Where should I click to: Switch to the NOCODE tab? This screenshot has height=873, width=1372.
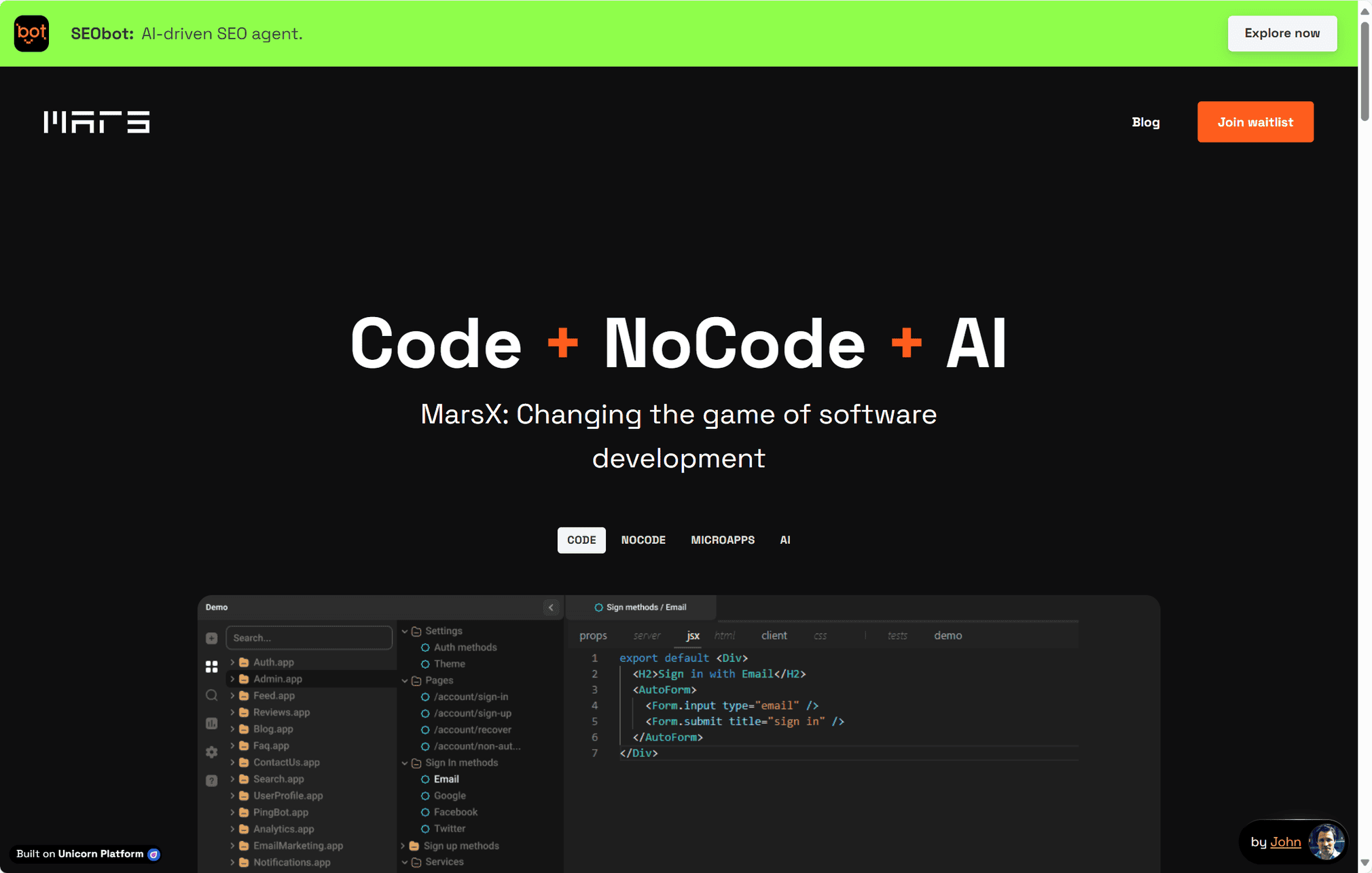[x=643, y=540]
